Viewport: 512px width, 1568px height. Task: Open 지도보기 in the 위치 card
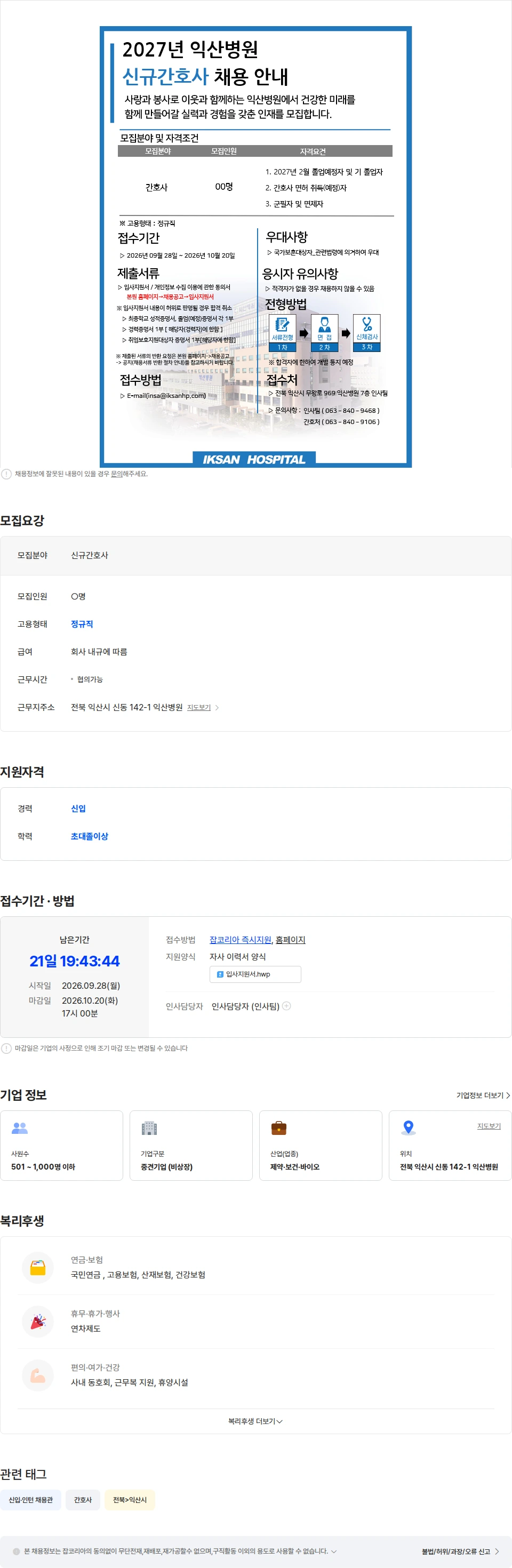489,1126
